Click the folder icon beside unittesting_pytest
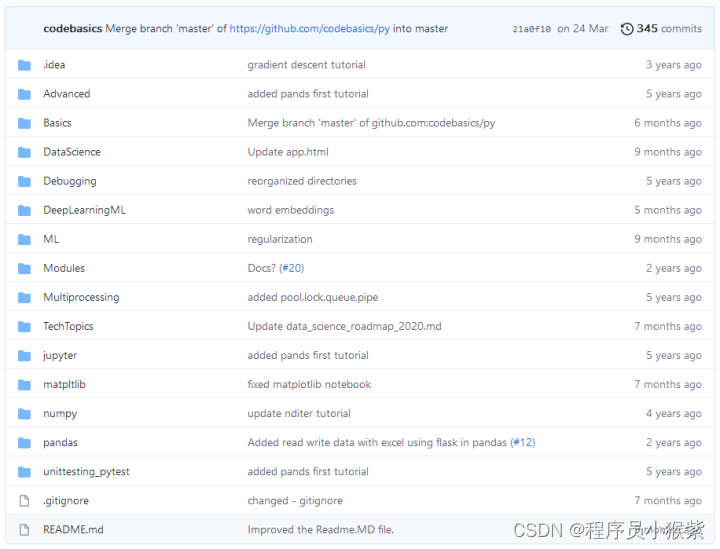720x549 pixels. pos(24,472)
